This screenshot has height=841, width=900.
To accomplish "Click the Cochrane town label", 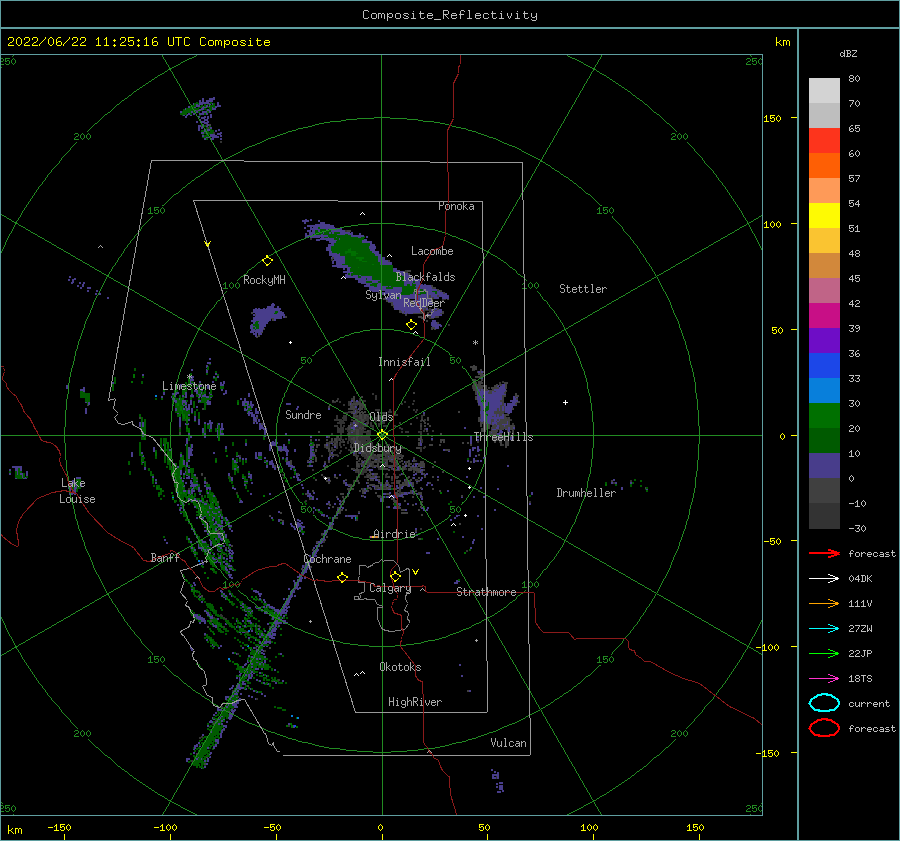I will [x=327, y=559].
